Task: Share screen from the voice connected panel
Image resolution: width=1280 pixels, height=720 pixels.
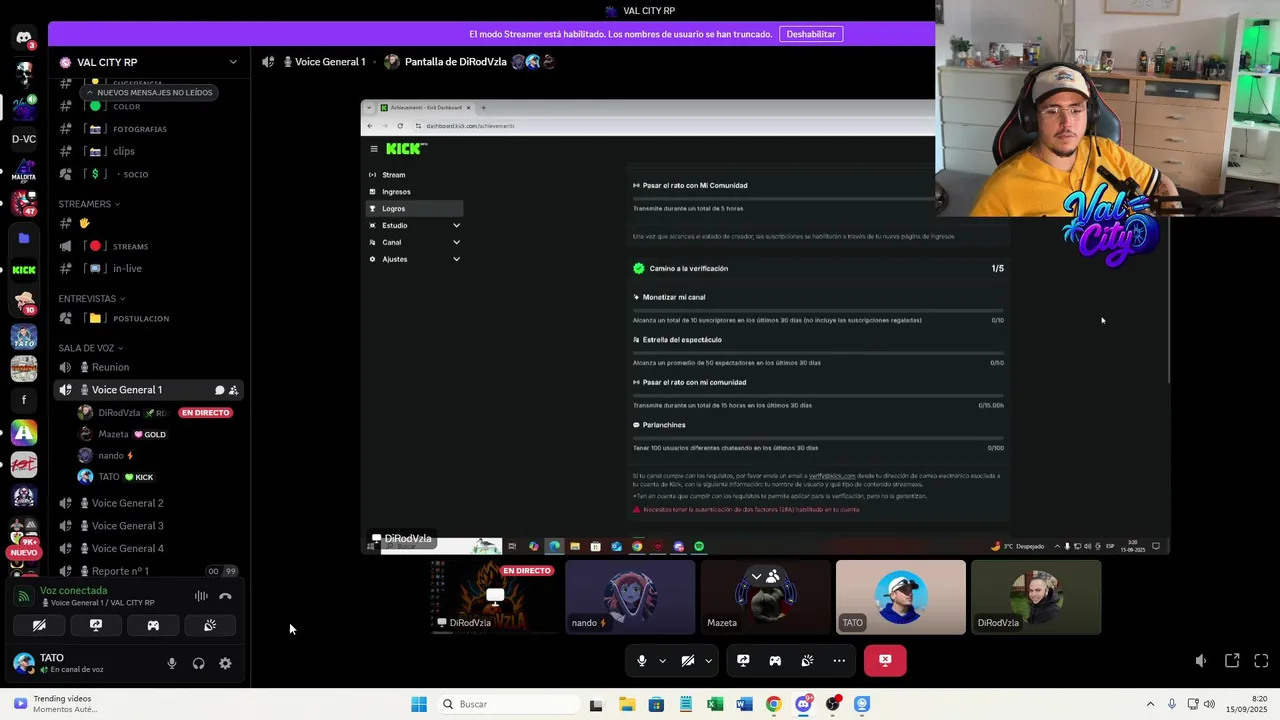Action: [96, 625]
